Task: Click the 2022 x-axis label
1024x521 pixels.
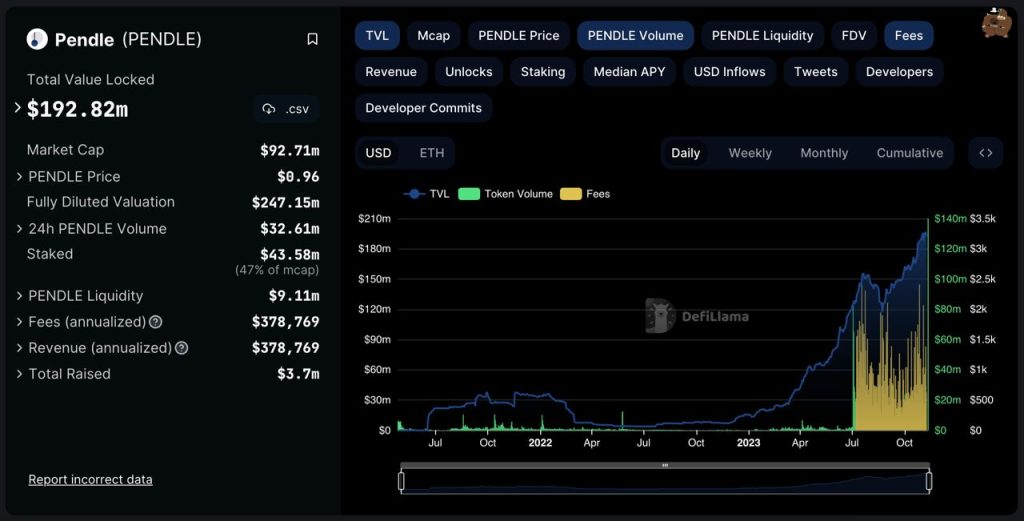Action: [540, 443]
